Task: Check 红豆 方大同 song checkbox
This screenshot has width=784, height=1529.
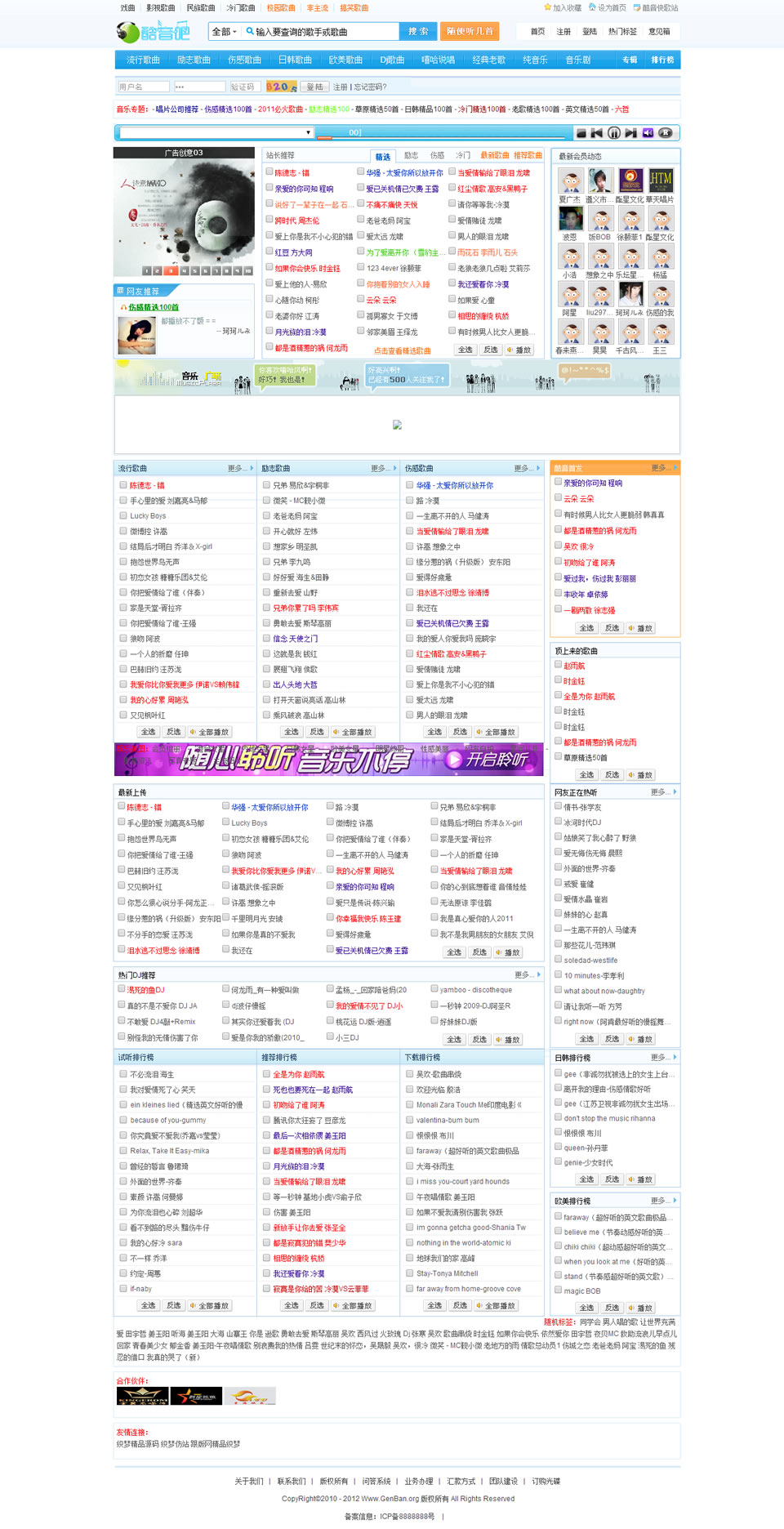Action: 269,252
